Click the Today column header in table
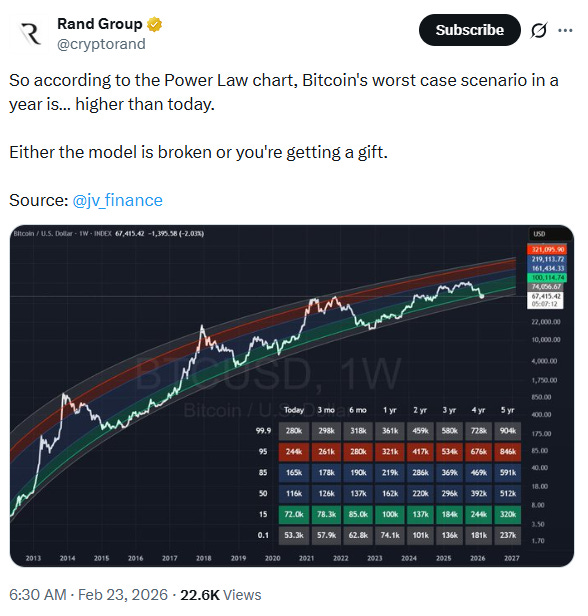 pos(294,410)
